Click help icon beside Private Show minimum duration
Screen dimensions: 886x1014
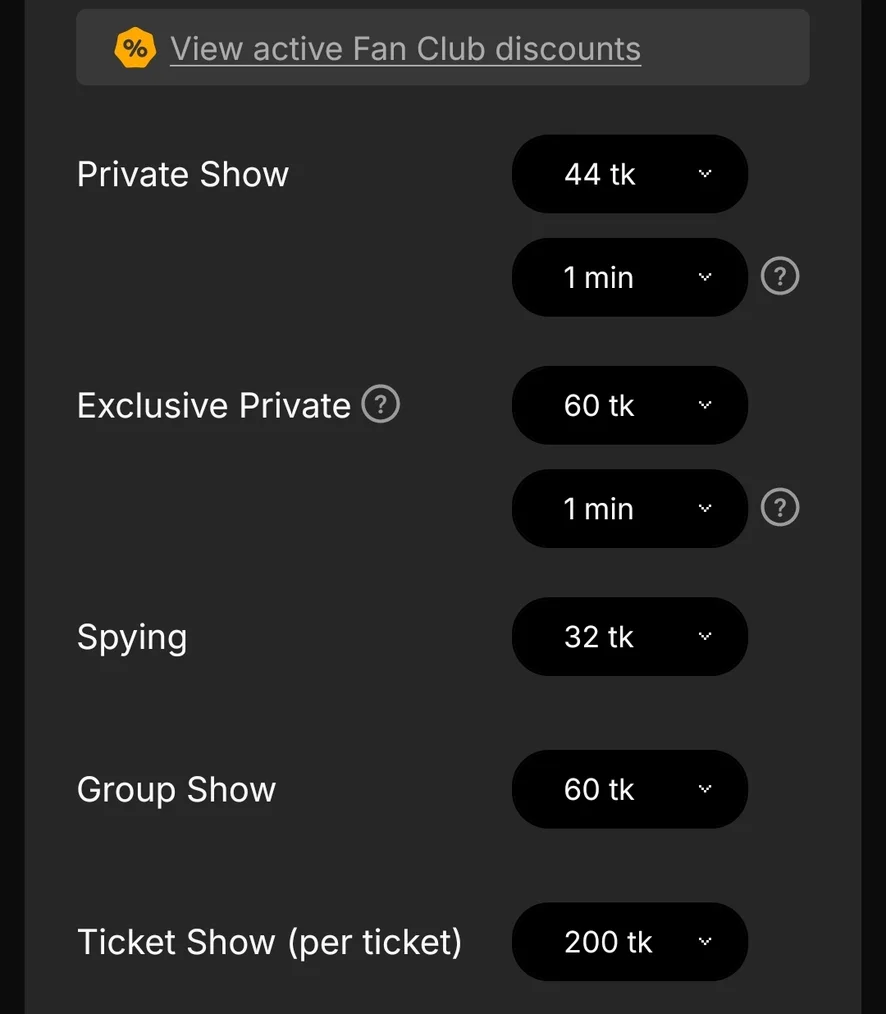point(780,277)
